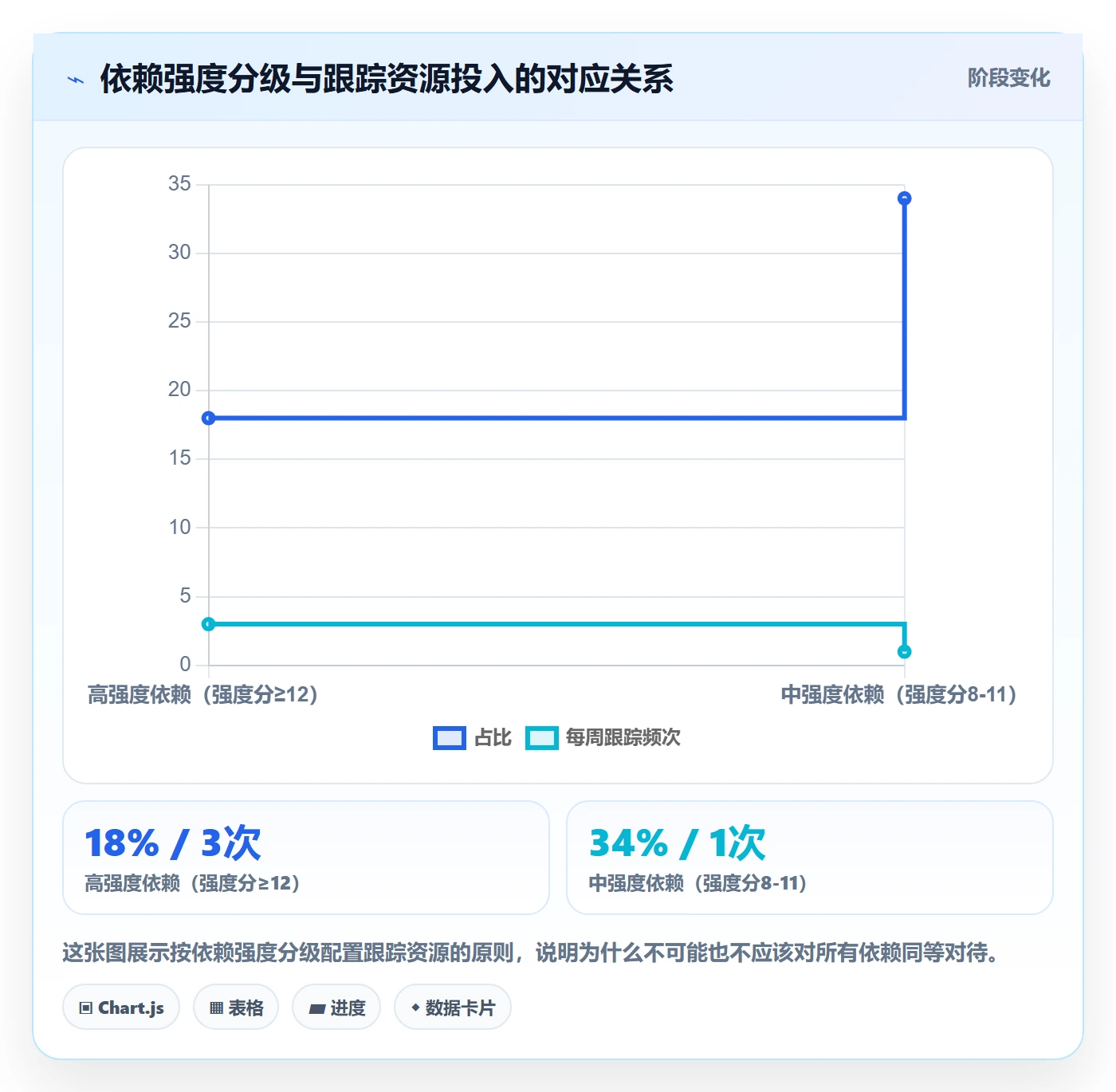Click the 每周跟踪频次 data point at 3
Viewport: 1116px width, 1092px height.
pos(209,624)
